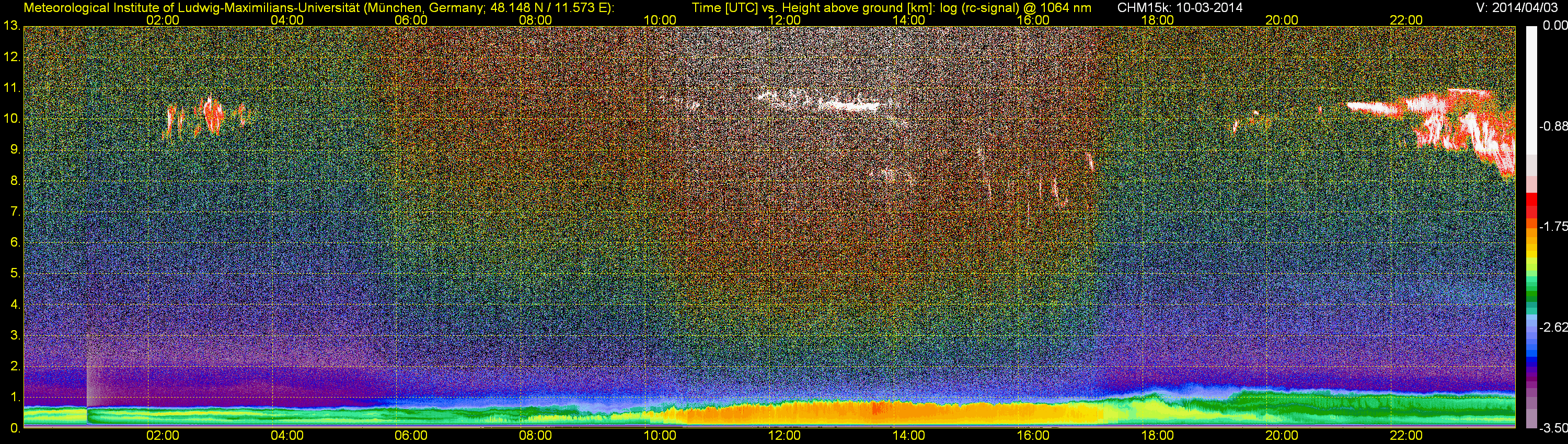Click the 7. km height axis label

pyautogui.click(x=15, y=212)
